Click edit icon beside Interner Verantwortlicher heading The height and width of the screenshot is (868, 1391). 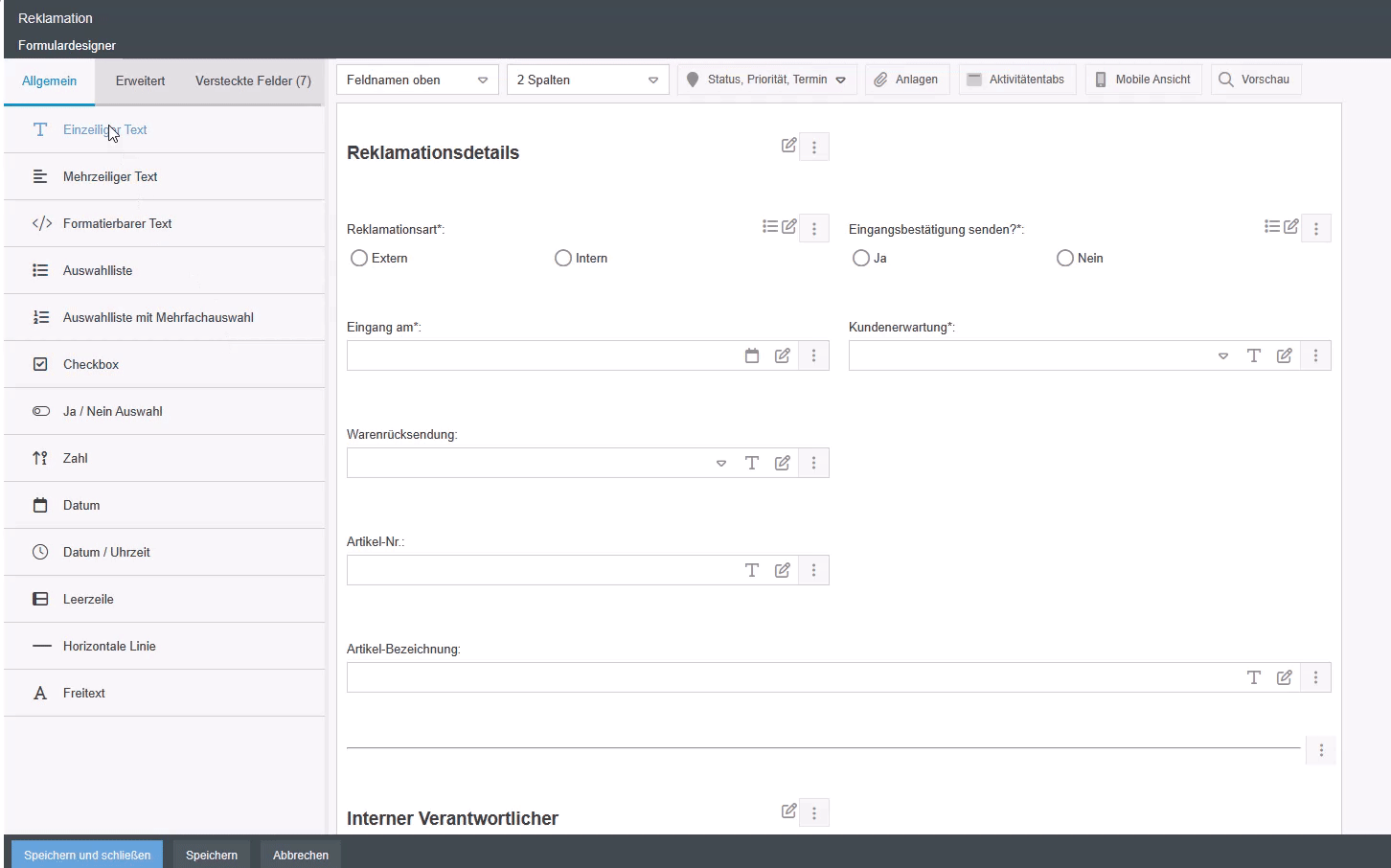(788, 811)
